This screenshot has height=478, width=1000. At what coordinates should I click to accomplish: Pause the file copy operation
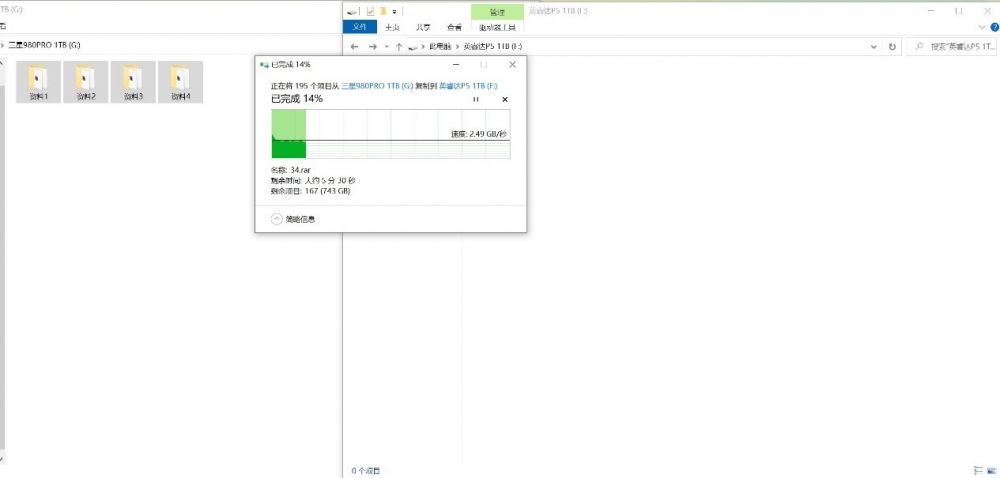(476, 99)
